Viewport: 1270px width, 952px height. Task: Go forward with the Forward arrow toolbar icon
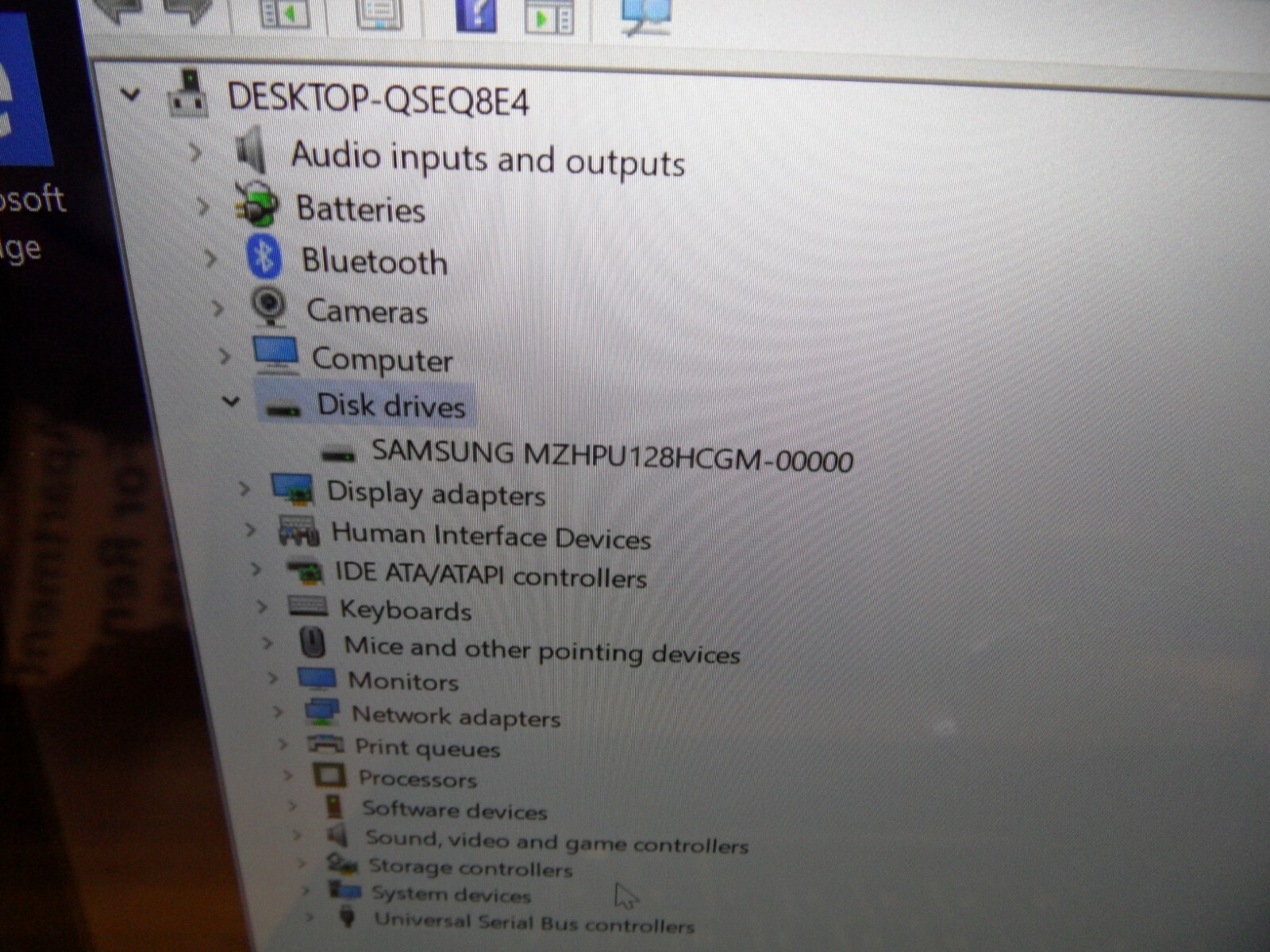coord(188,11)
